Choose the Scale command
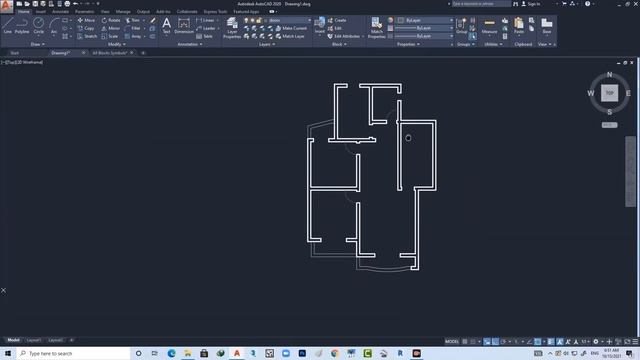Screen dimensions: 640x360 110,36
